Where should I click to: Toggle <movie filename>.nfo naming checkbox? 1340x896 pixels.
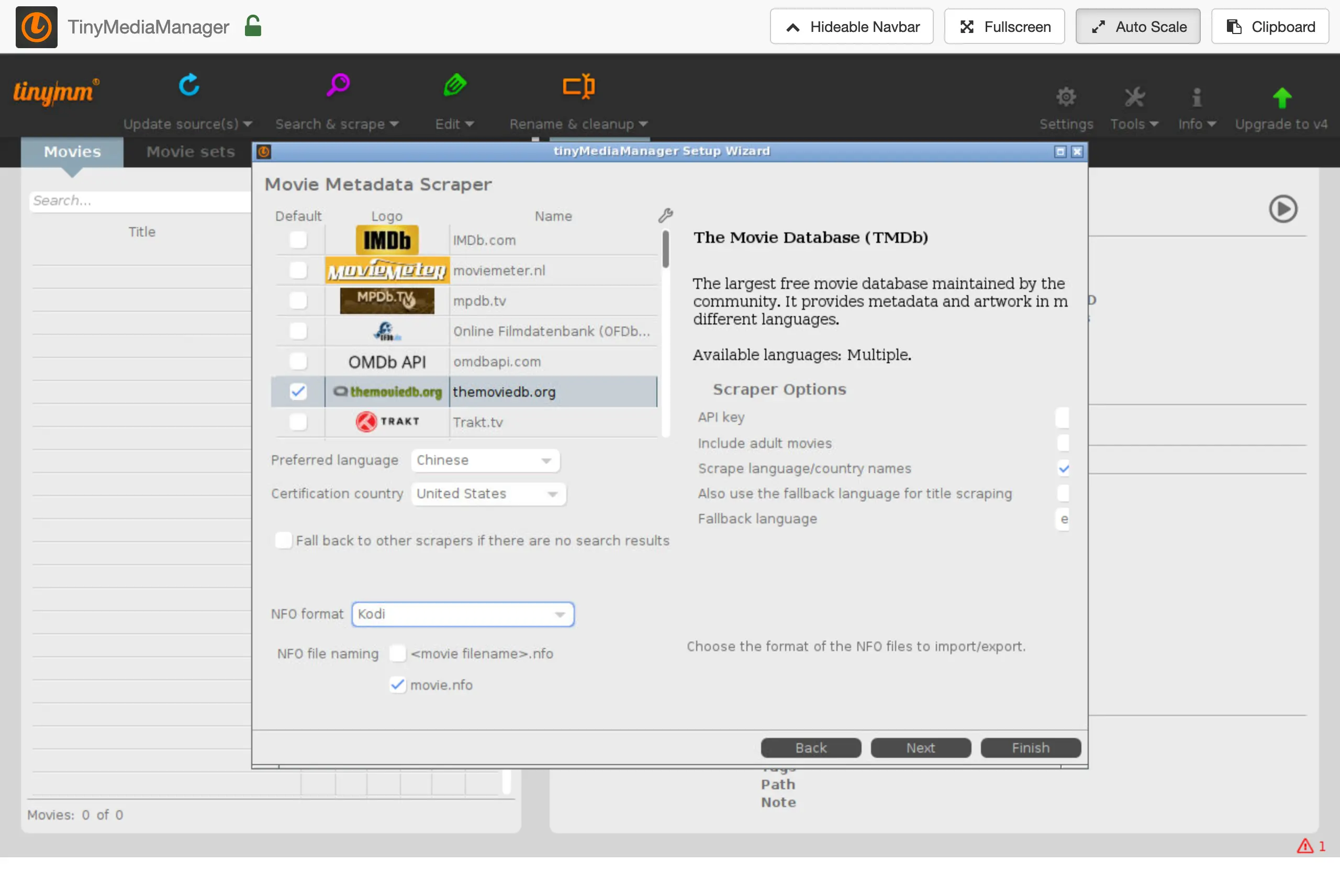click(397, 653)
